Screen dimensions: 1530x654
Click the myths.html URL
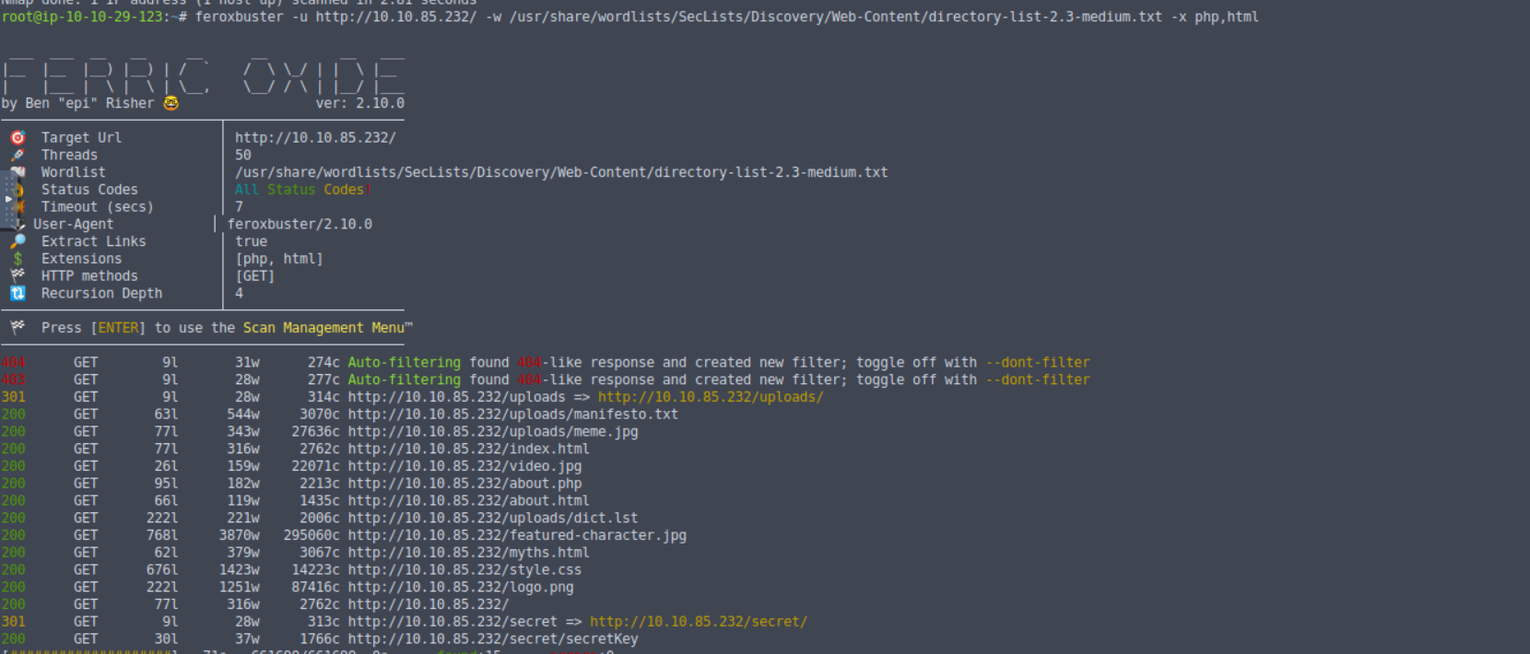coord(469,552)
